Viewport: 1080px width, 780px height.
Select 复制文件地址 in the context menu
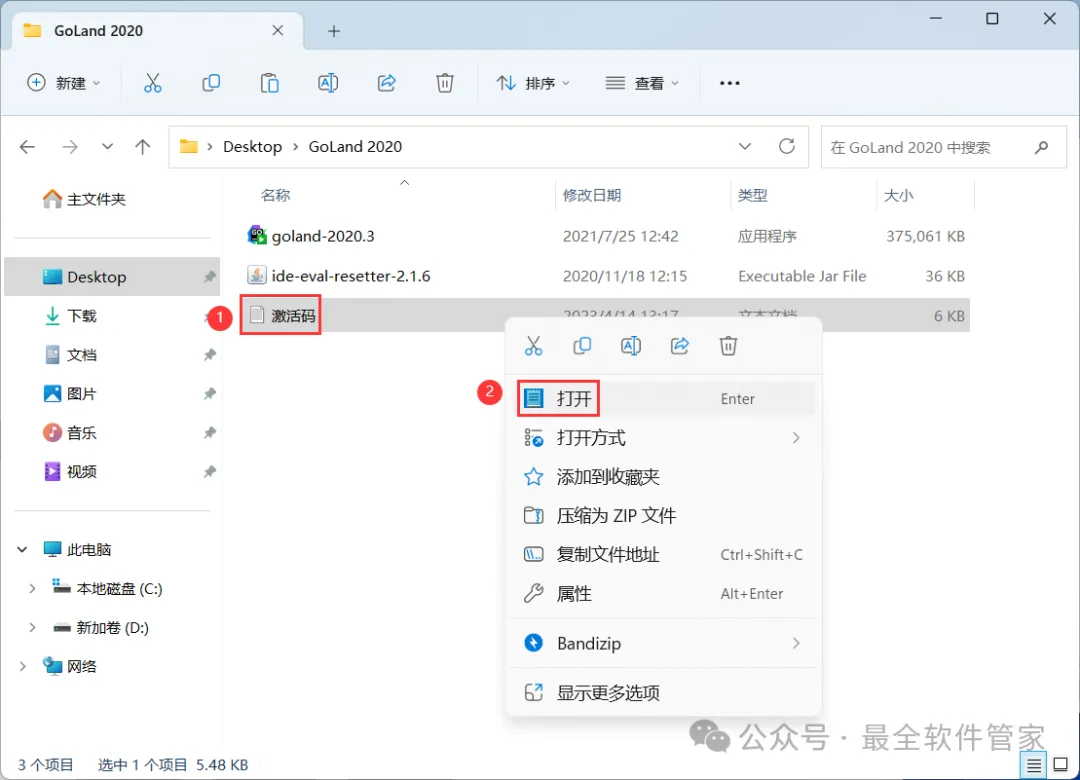[663, 555]
